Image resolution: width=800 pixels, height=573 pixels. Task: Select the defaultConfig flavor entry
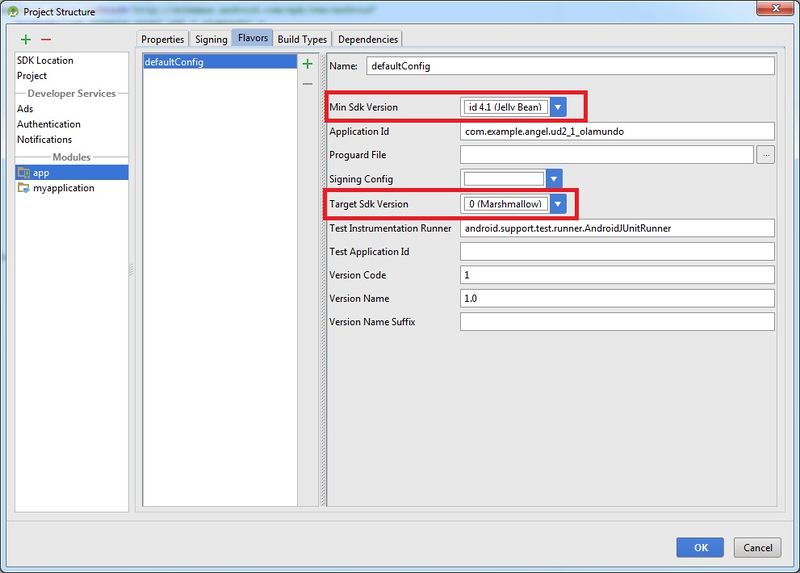[x=220, y=62]
